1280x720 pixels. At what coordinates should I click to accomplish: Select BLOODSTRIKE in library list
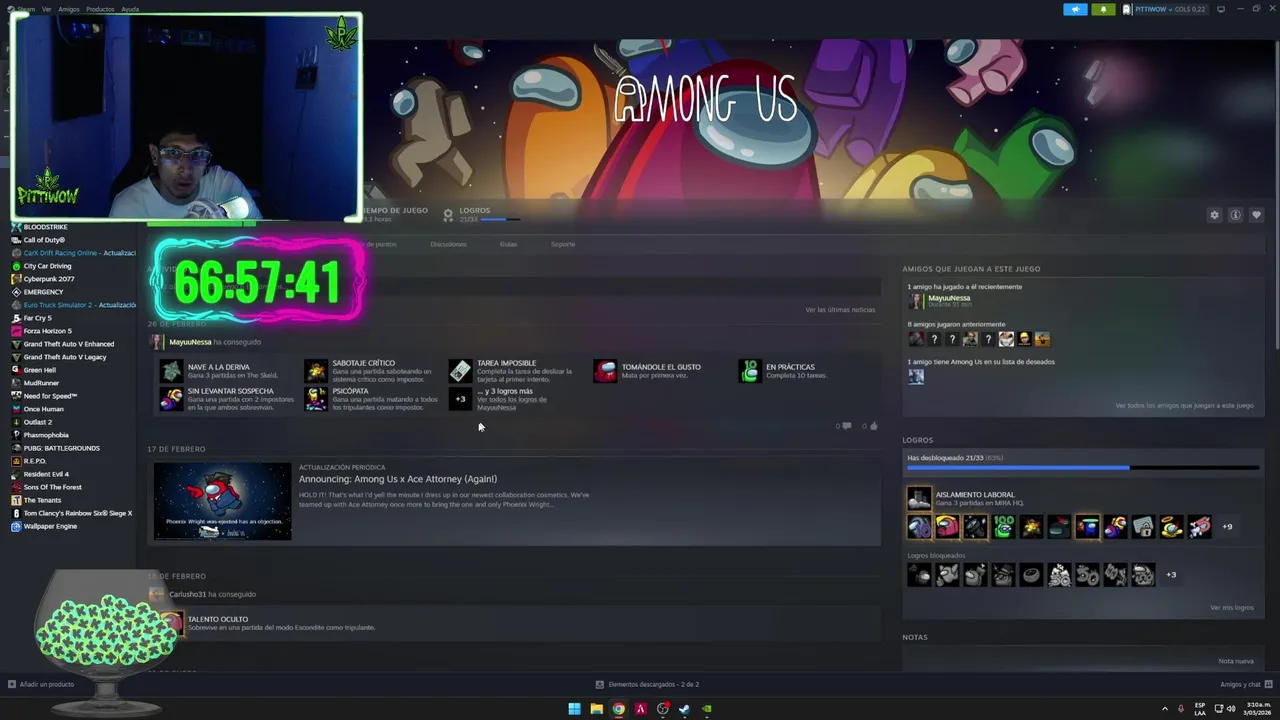(45, 227)
